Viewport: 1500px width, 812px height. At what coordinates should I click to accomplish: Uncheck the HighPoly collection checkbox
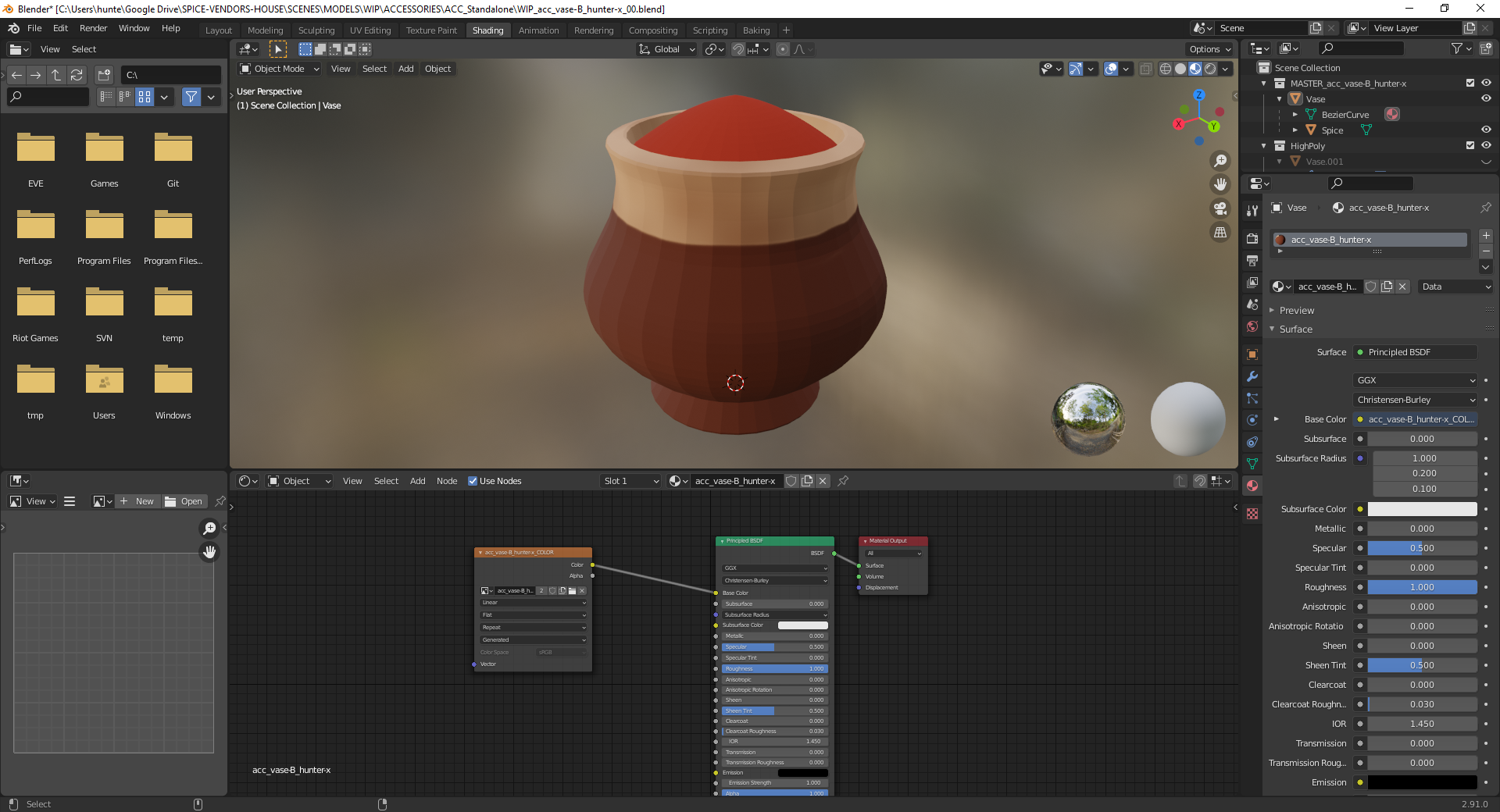click(x=1470, y=145)
